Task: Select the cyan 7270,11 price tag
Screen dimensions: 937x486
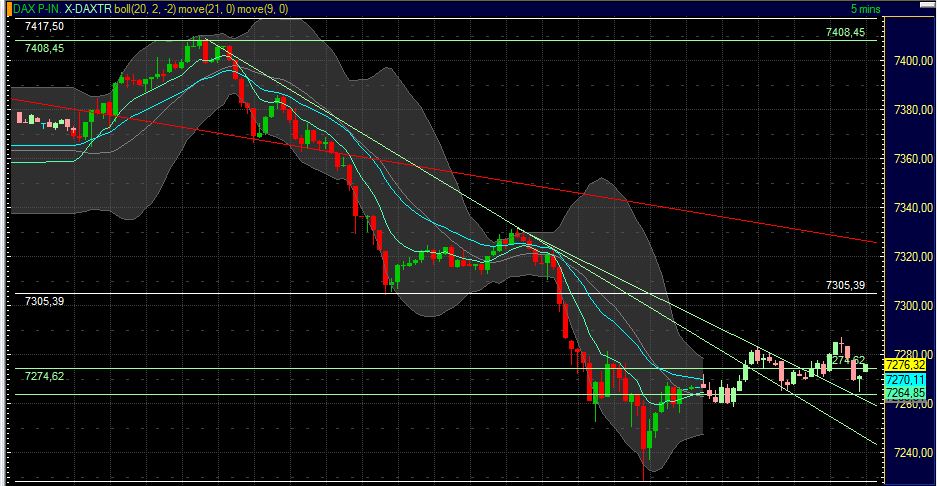Action: (x=905, y=380)
